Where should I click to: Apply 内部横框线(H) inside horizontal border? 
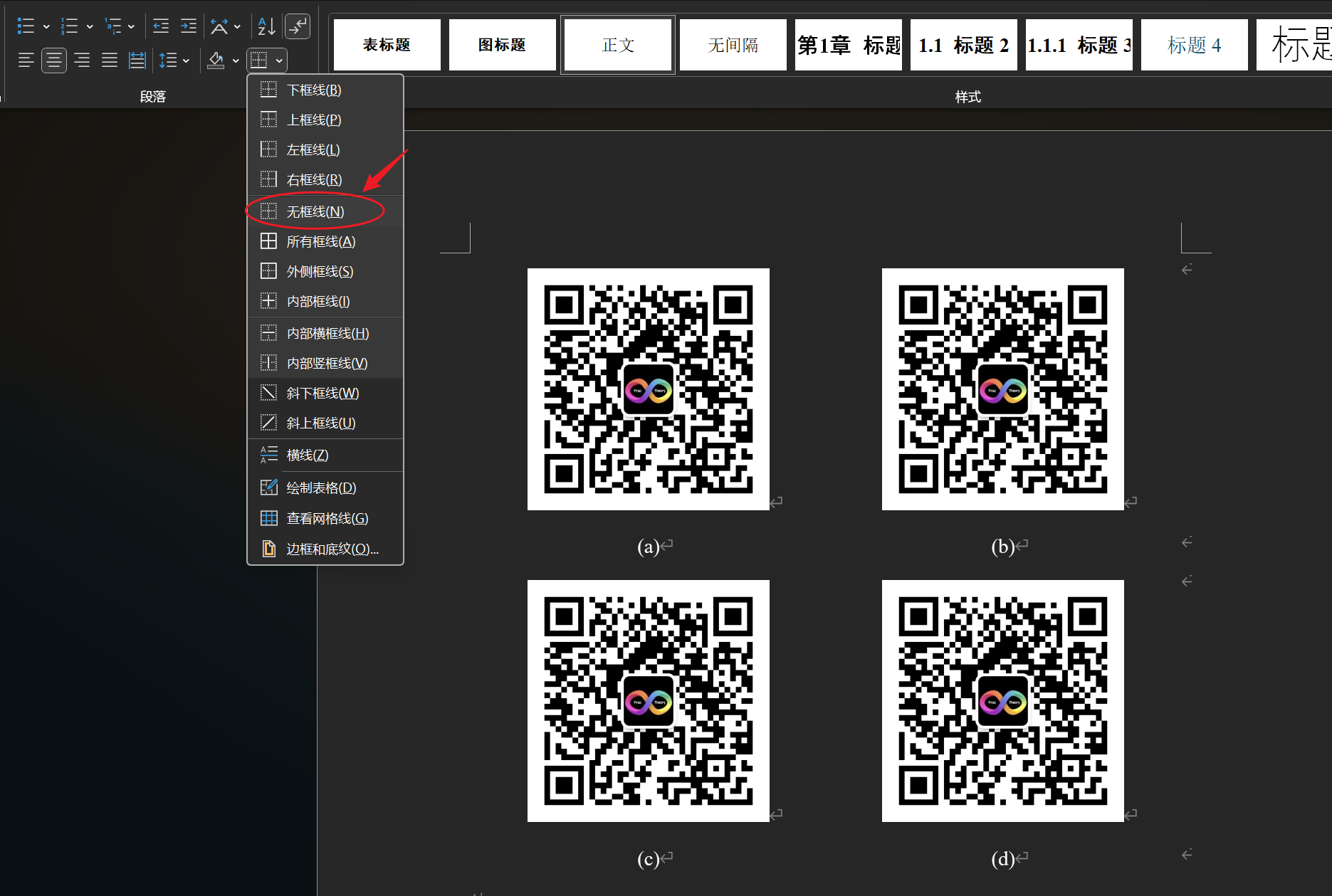pyautogui.click(x=325, y=333)
